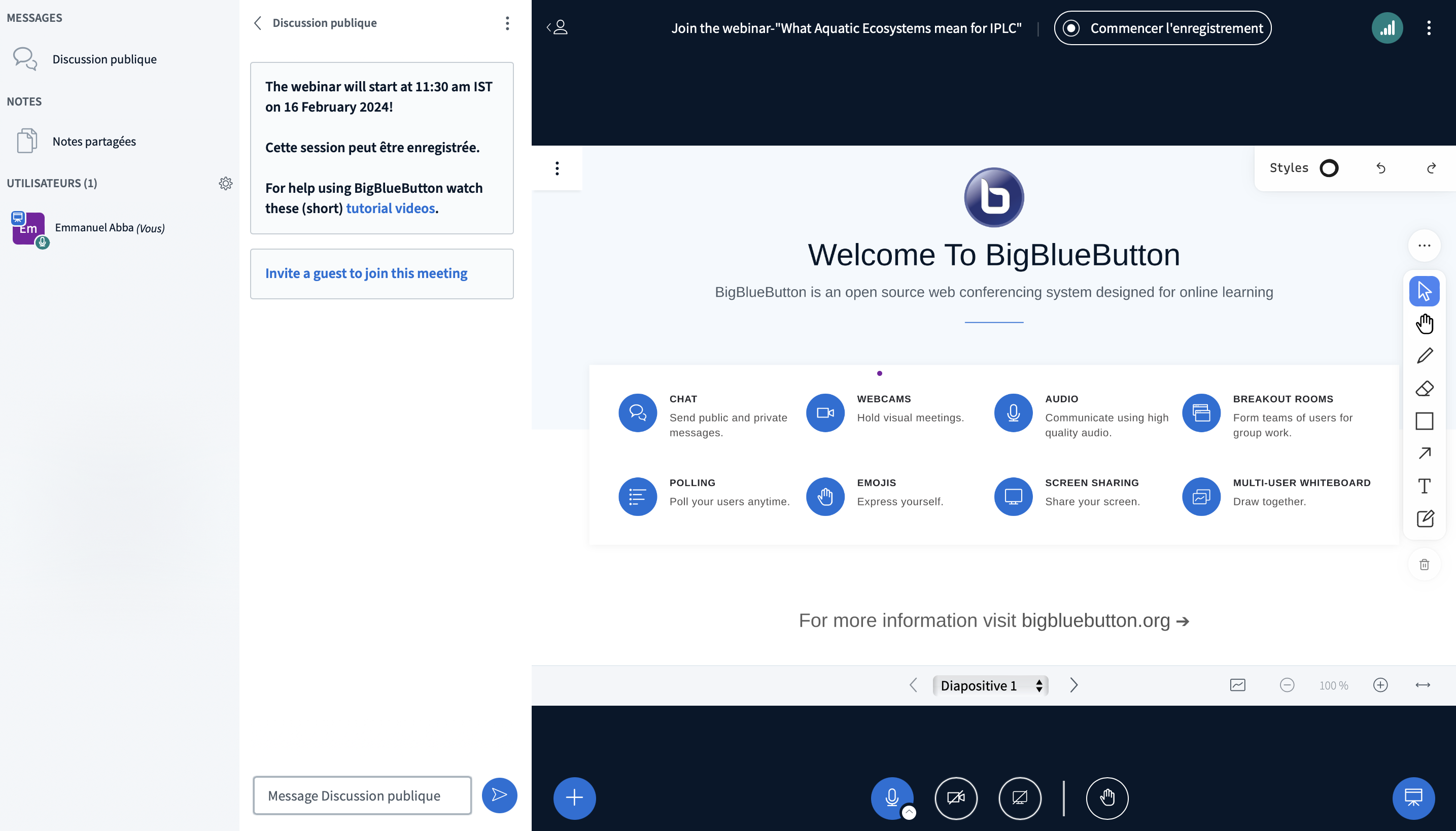Click the Chat feature icon on slide
Image resolution: width=1456 pixels, height=831 pixels.
[637, 412]
